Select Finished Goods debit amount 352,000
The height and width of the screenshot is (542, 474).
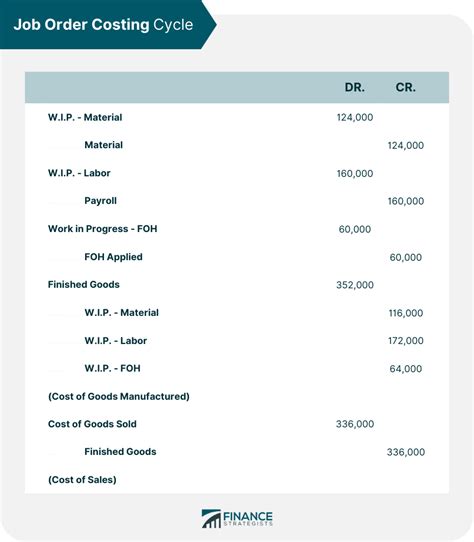click(355, 285)
